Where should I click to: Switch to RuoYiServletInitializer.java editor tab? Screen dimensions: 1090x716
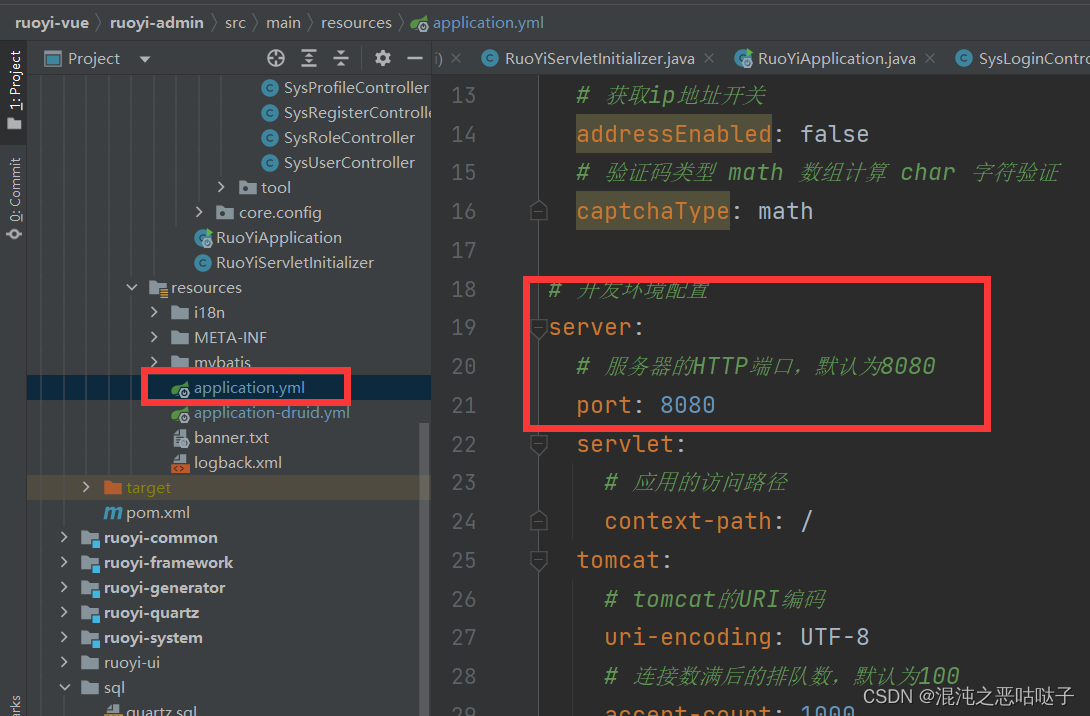tap(599, 58)
